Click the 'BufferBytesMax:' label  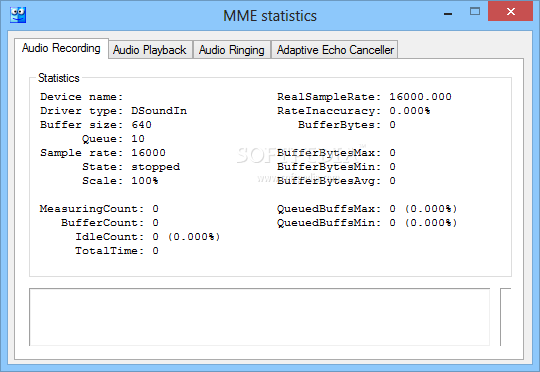[x=329, y=153]
